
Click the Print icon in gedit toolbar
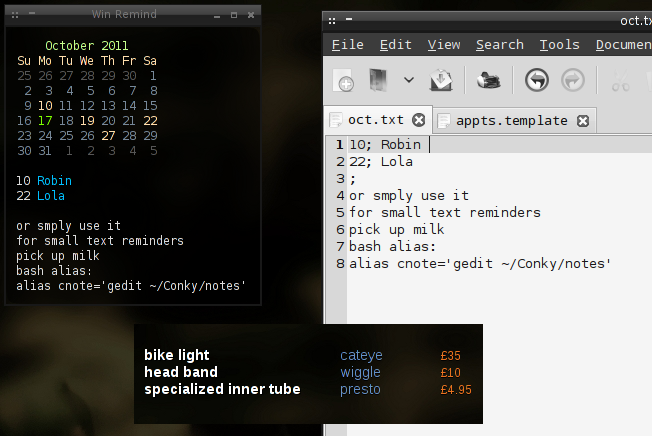coord(489,80)
